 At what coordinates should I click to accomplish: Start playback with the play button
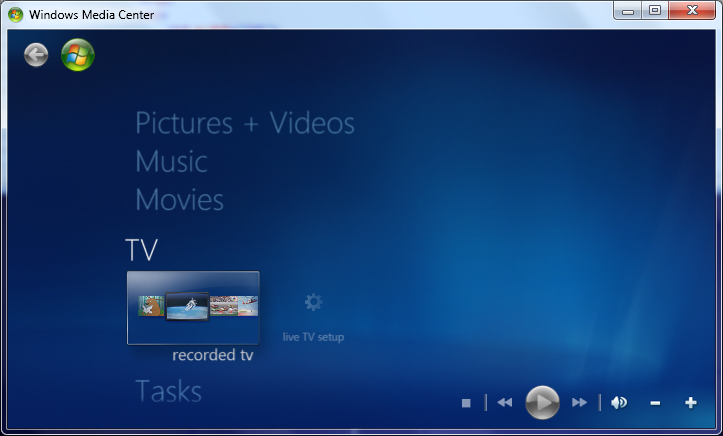(542, 402)
